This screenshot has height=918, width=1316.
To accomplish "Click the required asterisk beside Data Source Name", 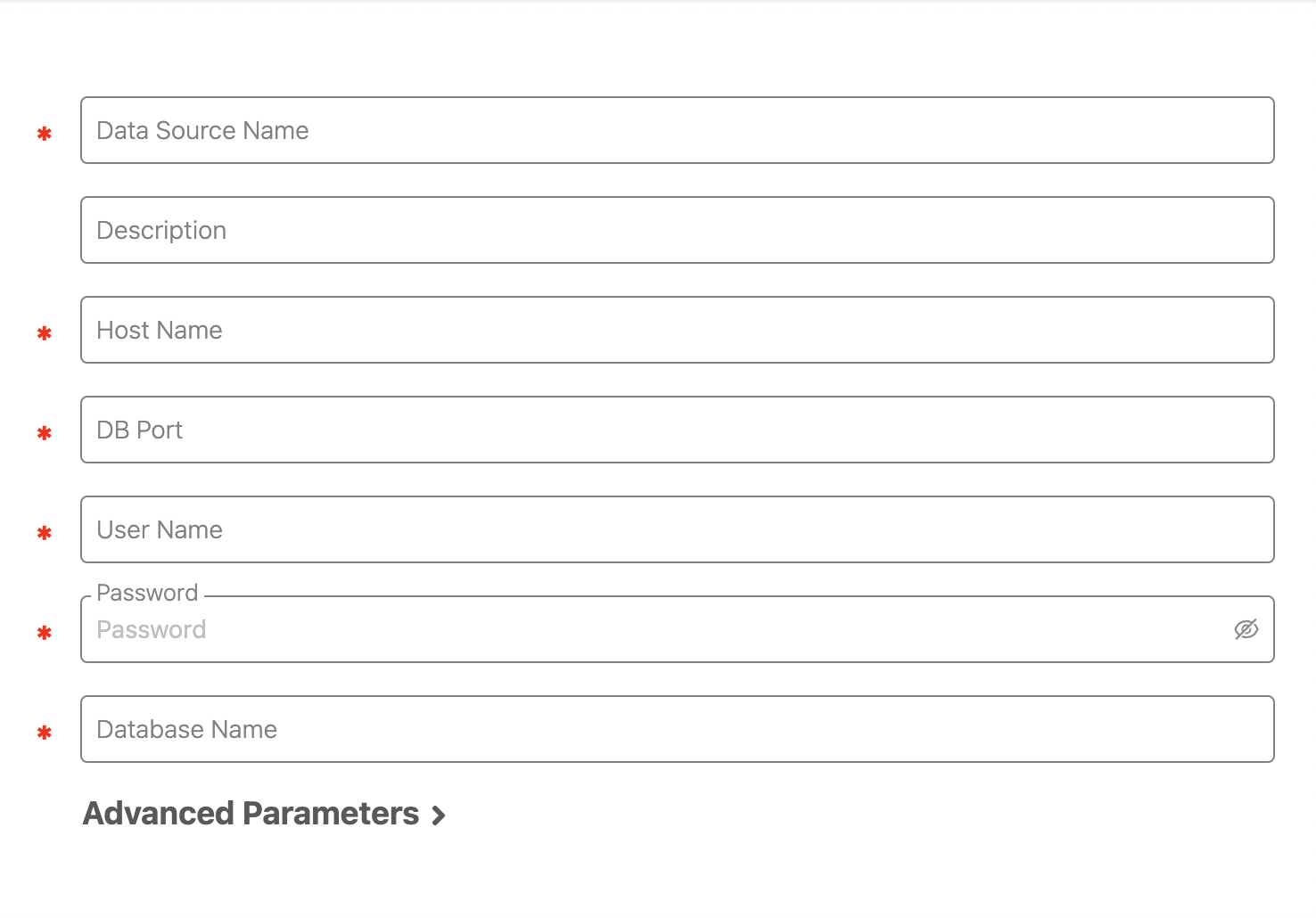I will 45,134.
